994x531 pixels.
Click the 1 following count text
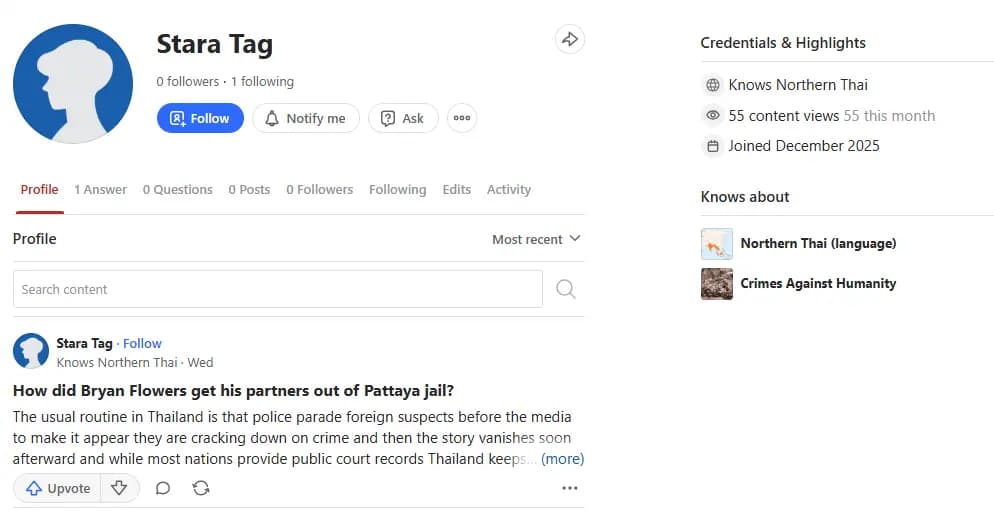[262, 82]
